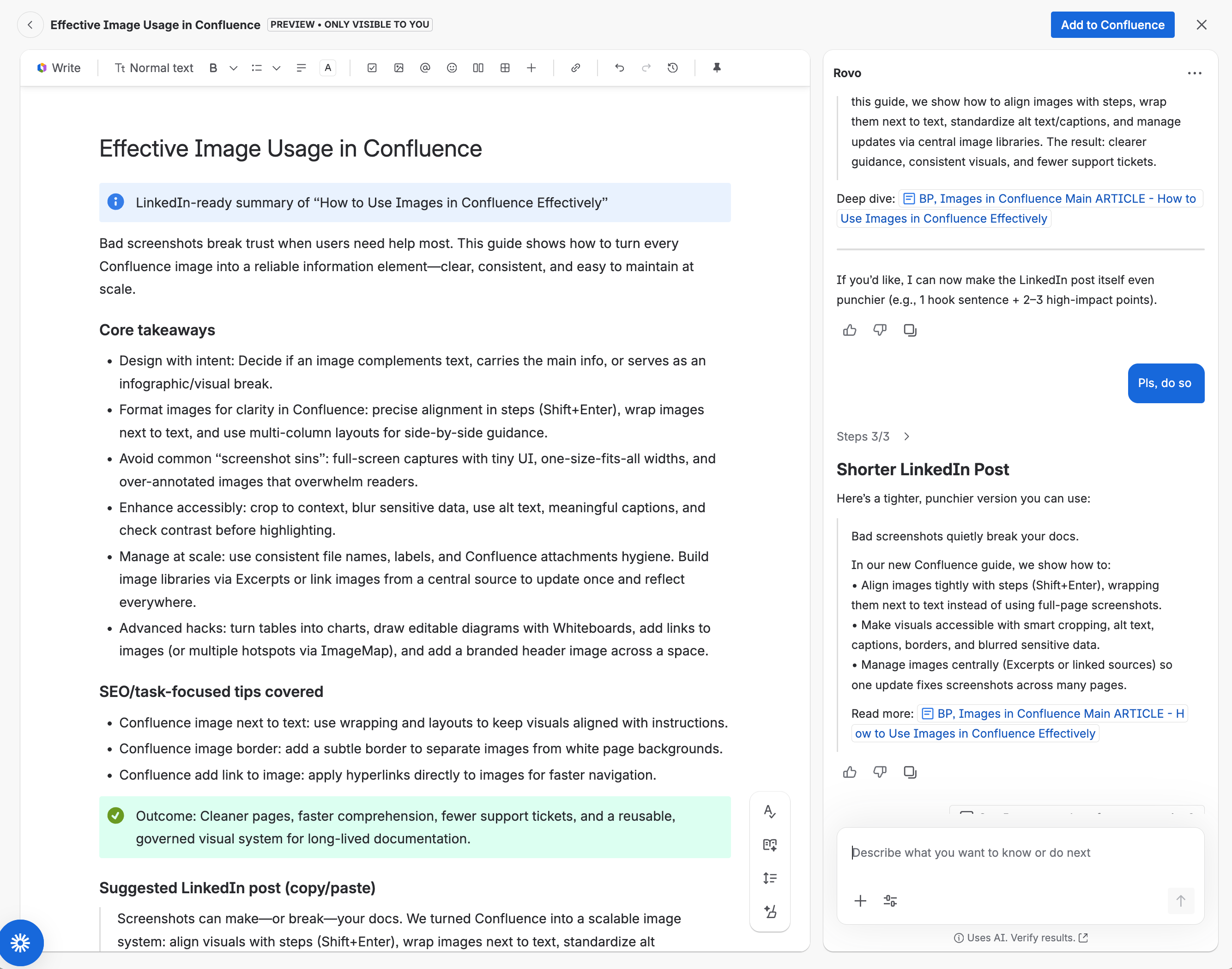Screen dimensions: 1232x969
Task: Click the mention (@) toolbar icon
Action: pos(425,68)
